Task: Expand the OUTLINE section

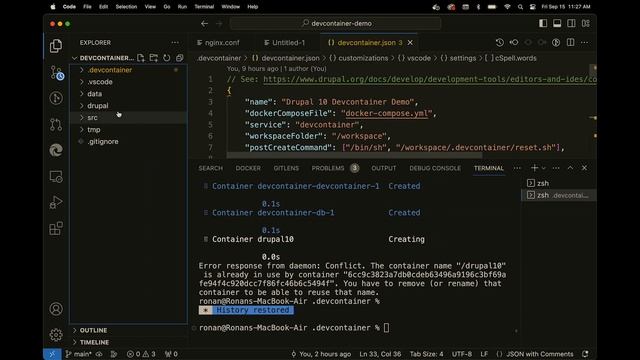Action: (x=129, y=330)
